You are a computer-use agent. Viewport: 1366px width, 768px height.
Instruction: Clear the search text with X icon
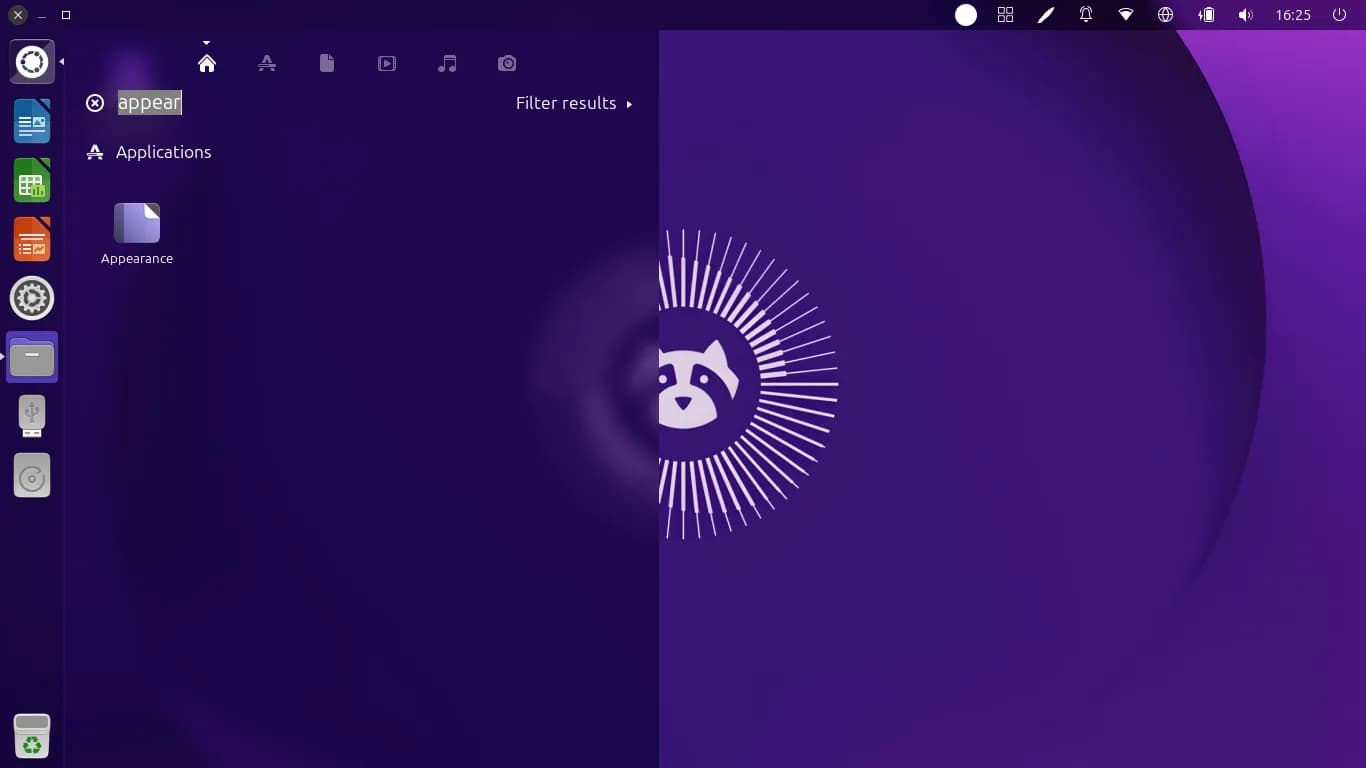[x=95, y=103]
